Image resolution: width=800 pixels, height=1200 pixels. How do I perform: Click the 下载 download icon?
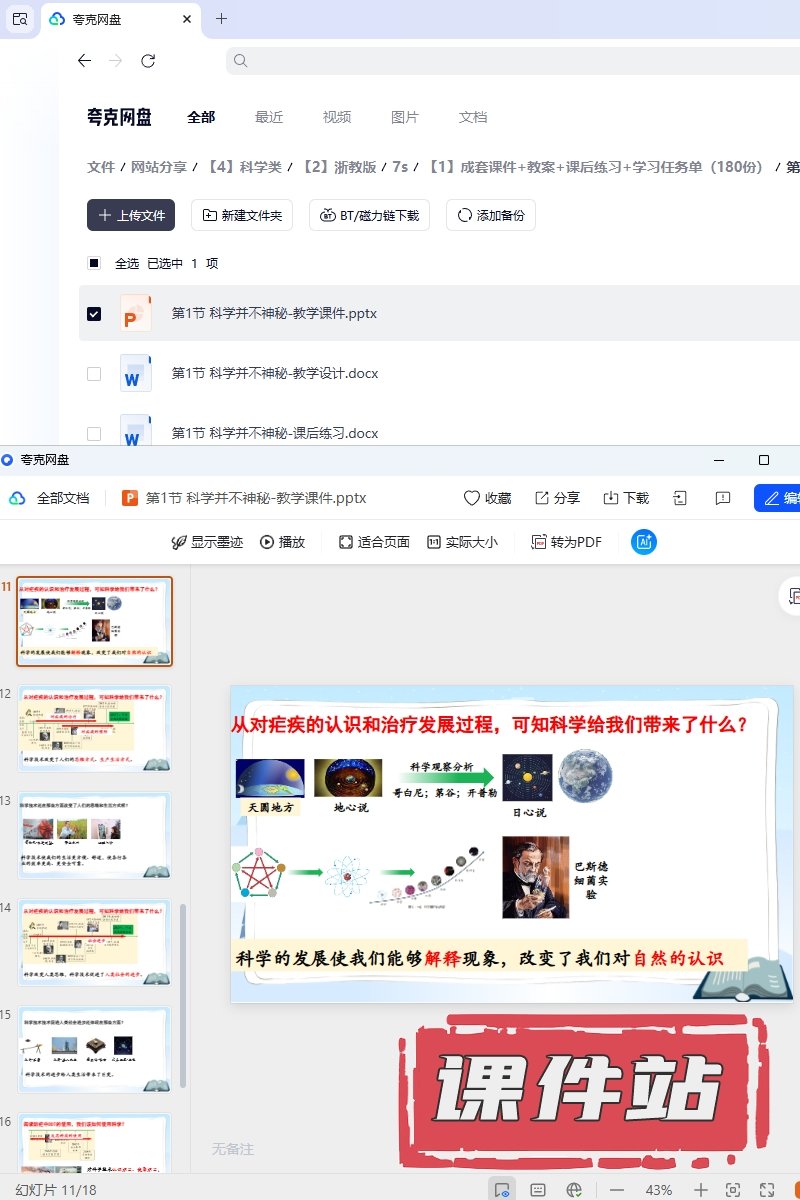611,498
